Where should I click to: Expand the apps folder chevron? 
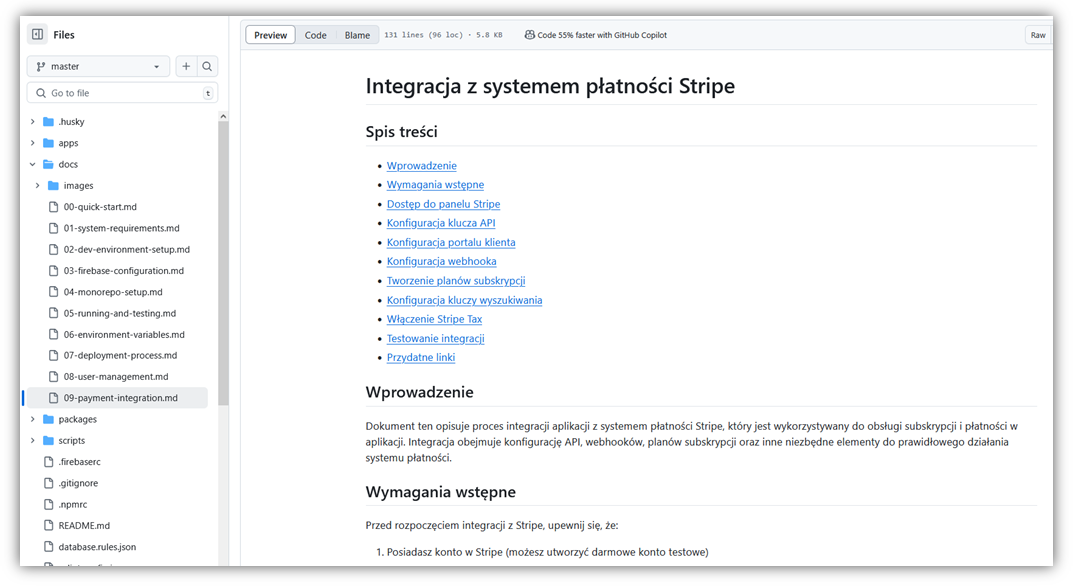coord(32,143)
